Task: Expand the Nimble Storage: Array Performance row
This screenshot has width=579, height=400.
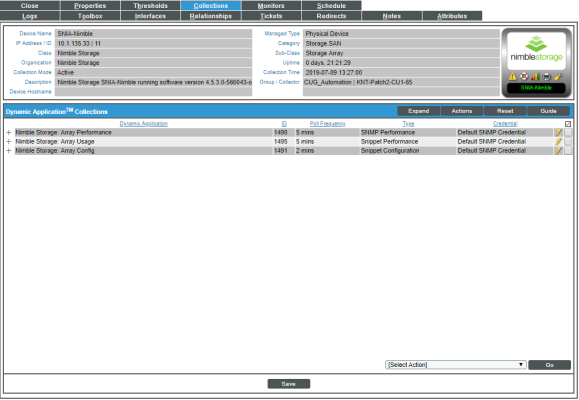Action: 9,132
